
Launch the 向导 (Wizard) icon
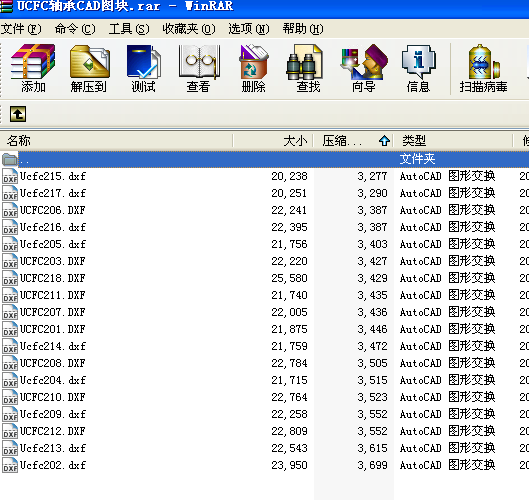coord(363,68)
